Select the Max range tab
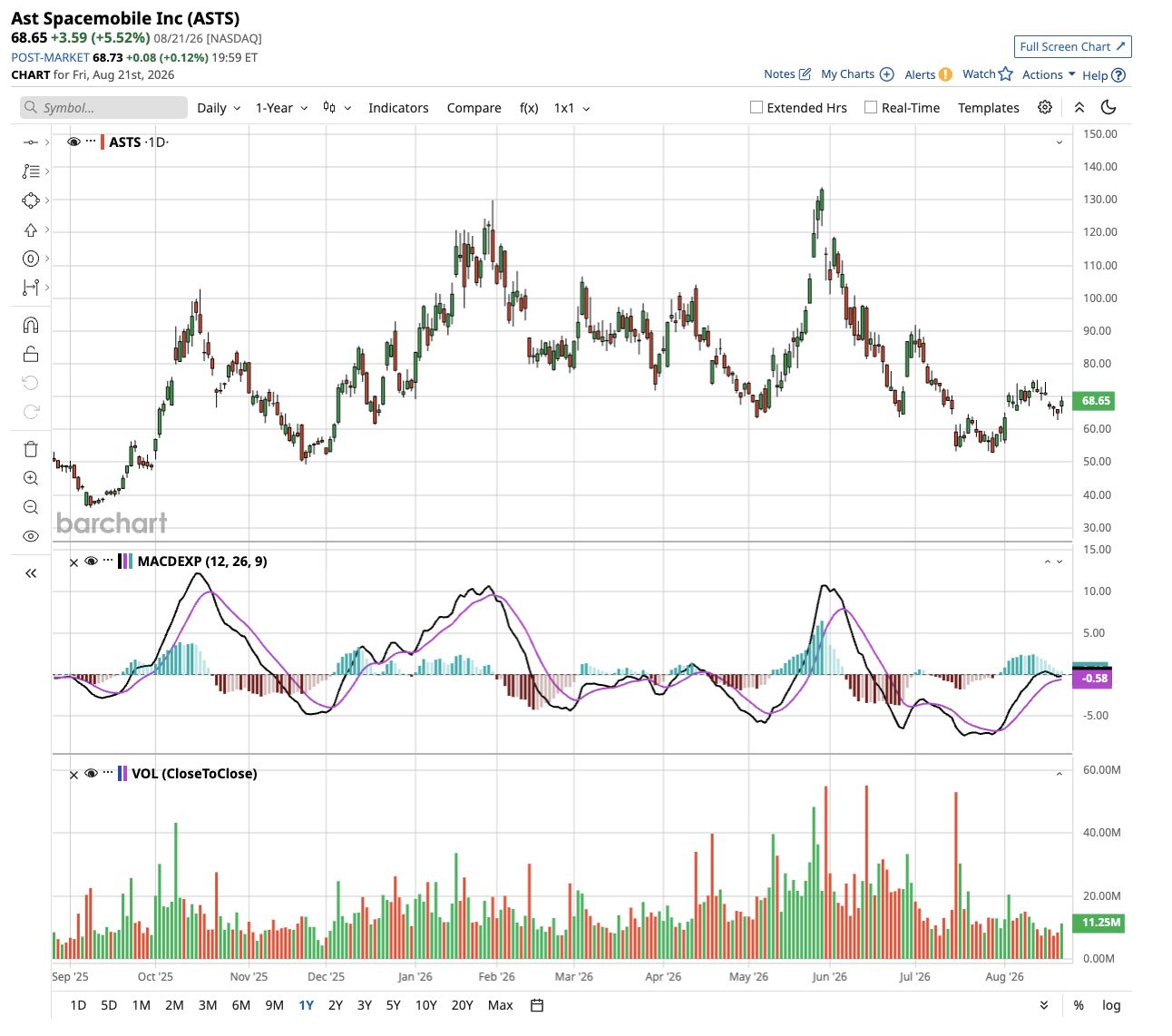 (x=500, y=1005)
